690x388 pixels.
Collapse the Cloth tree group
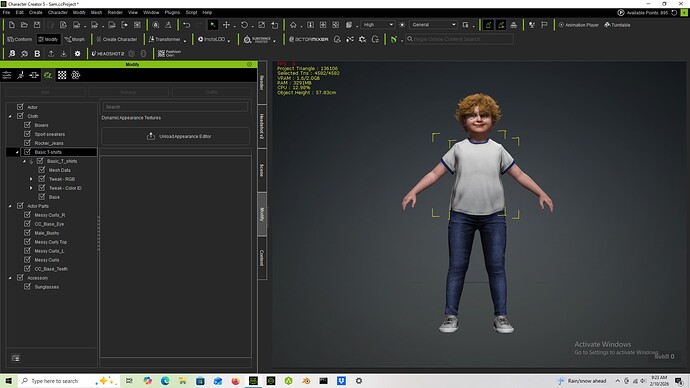(10, 116)
